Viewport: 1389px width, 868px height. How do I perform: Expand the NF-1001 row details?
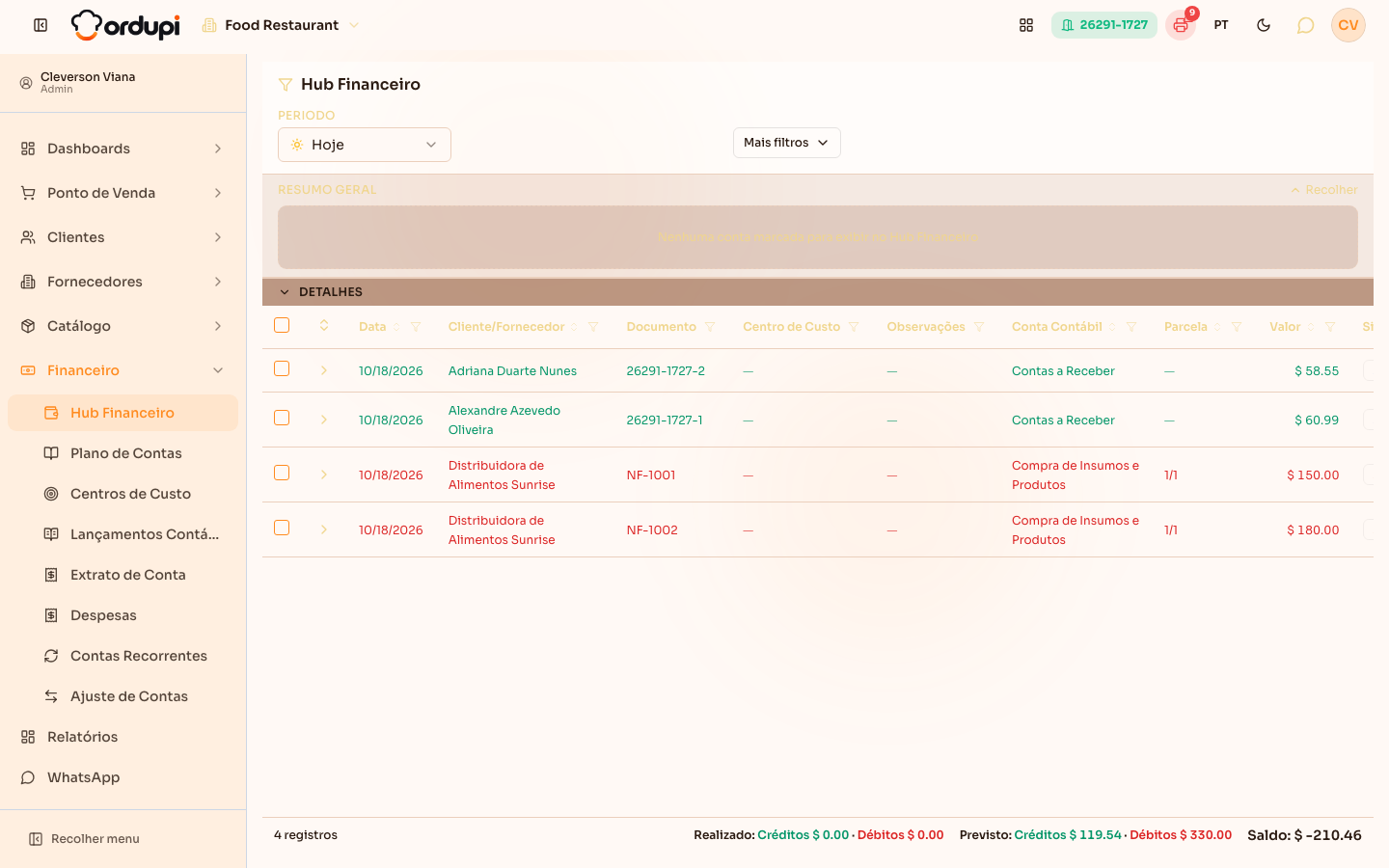tap(324, 475)
